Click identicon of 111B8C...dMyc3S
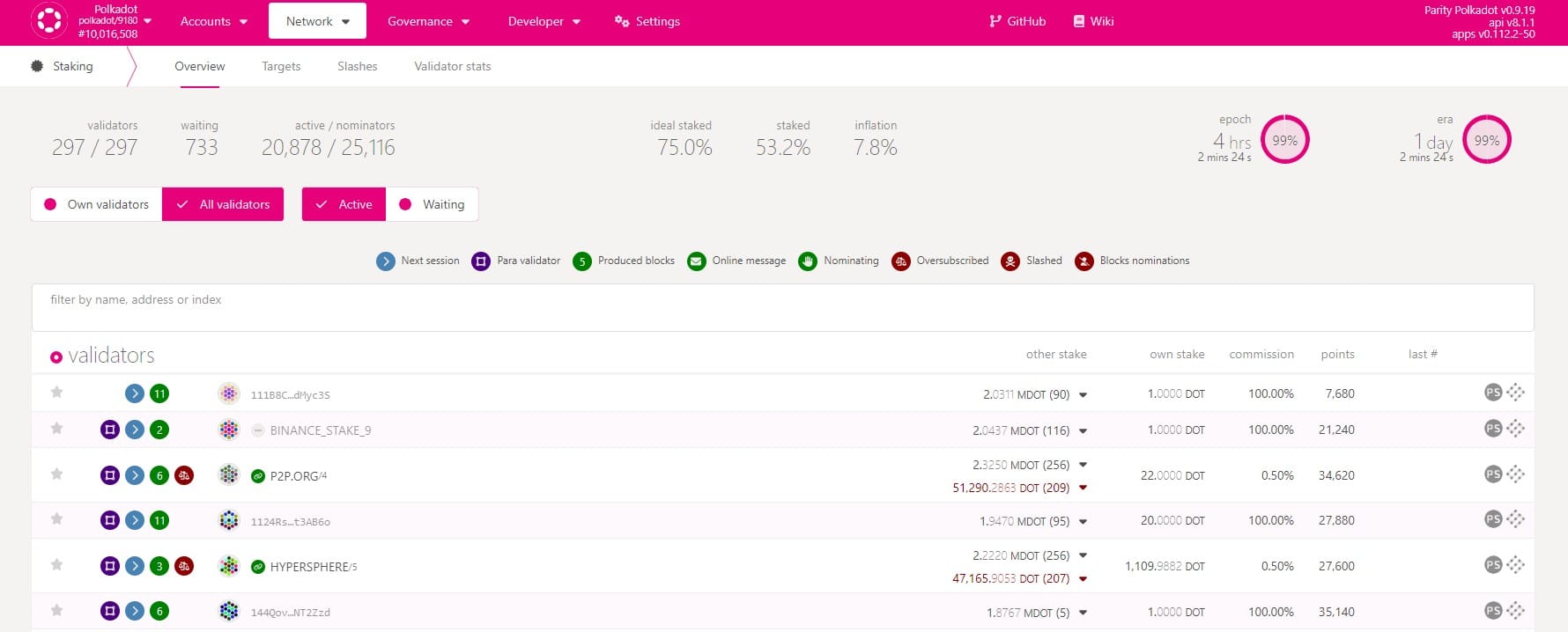Image resolution: width=1568 pixels, height=632 pixels. coord(229,393)
